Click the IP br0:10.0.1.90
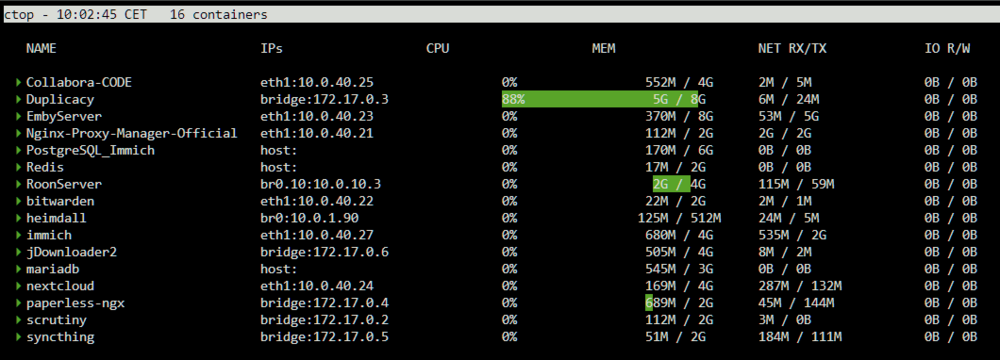Viewport: 1000px width, 360px height. point(309,218)
